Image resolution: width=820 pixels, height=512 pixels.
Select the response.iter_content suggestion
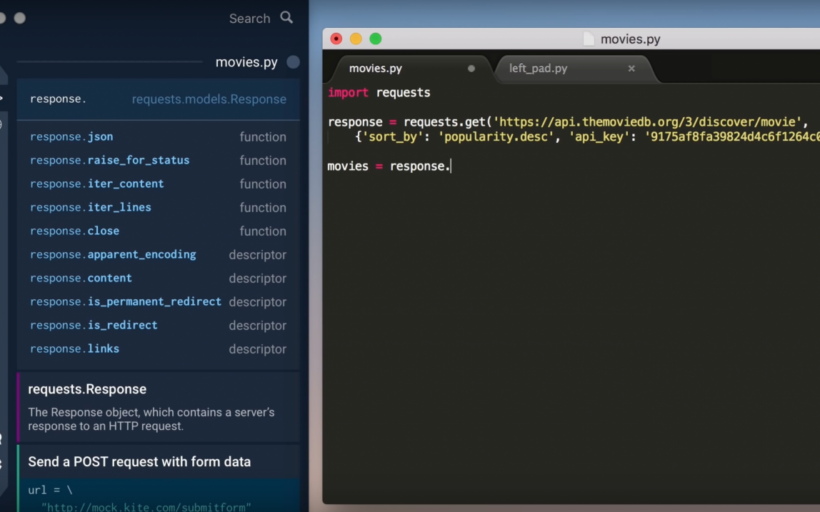(x=97, y=184)
